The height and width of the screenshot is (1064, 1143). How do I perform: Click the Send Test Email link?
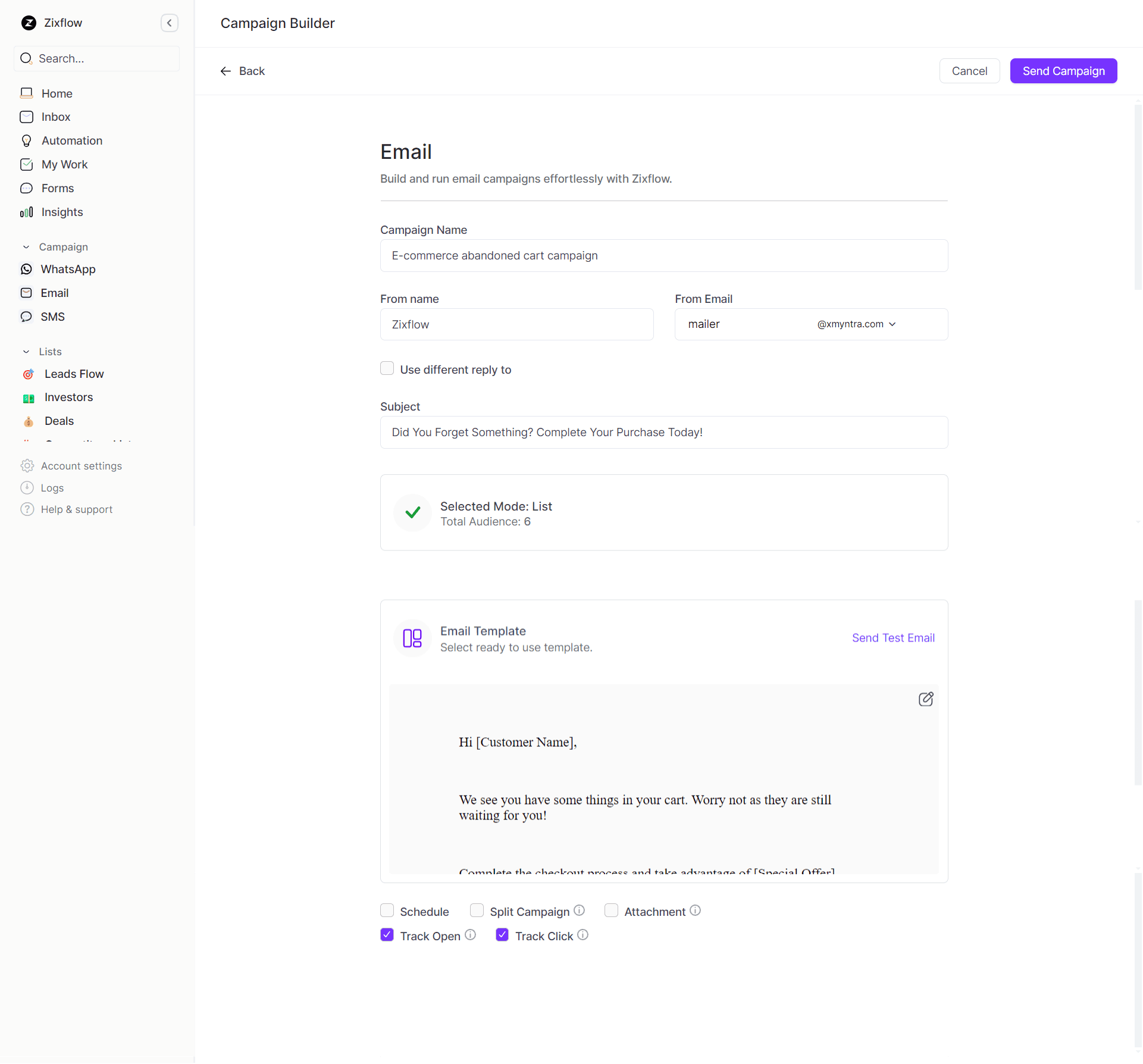point(893,638)
